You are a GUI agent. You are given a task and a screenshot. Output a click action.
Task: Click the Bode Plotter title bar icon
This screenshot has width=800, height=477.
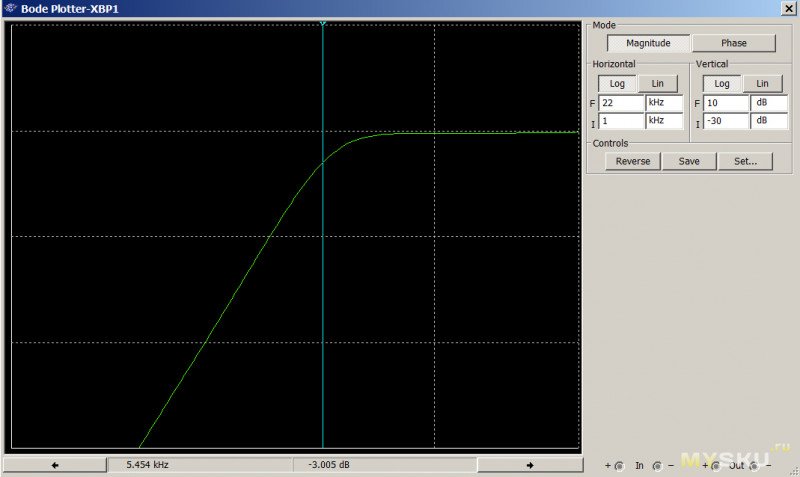tap(9, 8)
